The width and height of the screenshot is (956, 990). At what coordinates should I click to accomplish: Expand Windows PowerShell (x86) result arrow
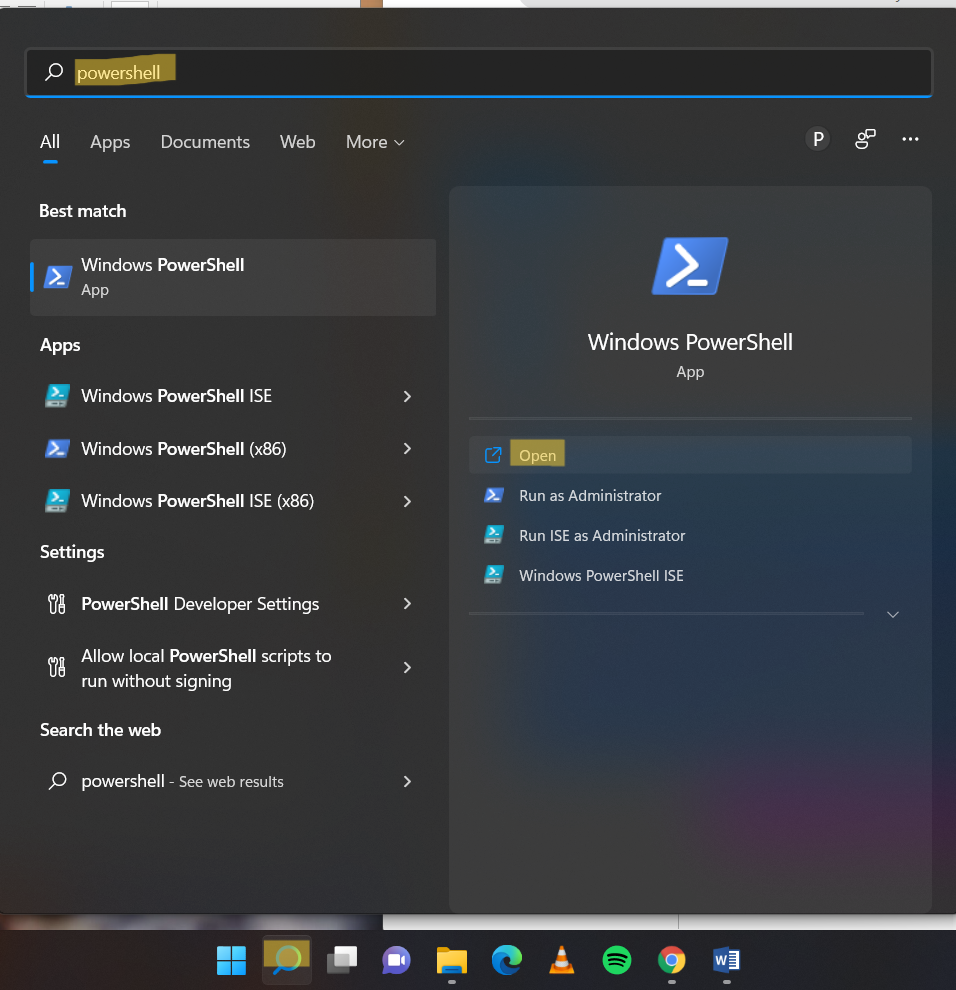click(407, 449)
